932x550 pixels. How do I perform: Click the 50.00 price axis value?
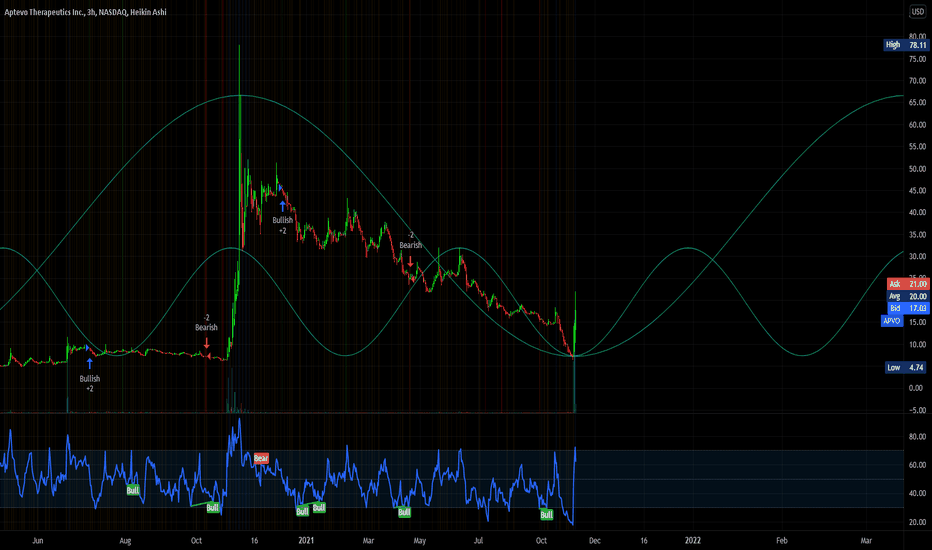click(917, 169)
